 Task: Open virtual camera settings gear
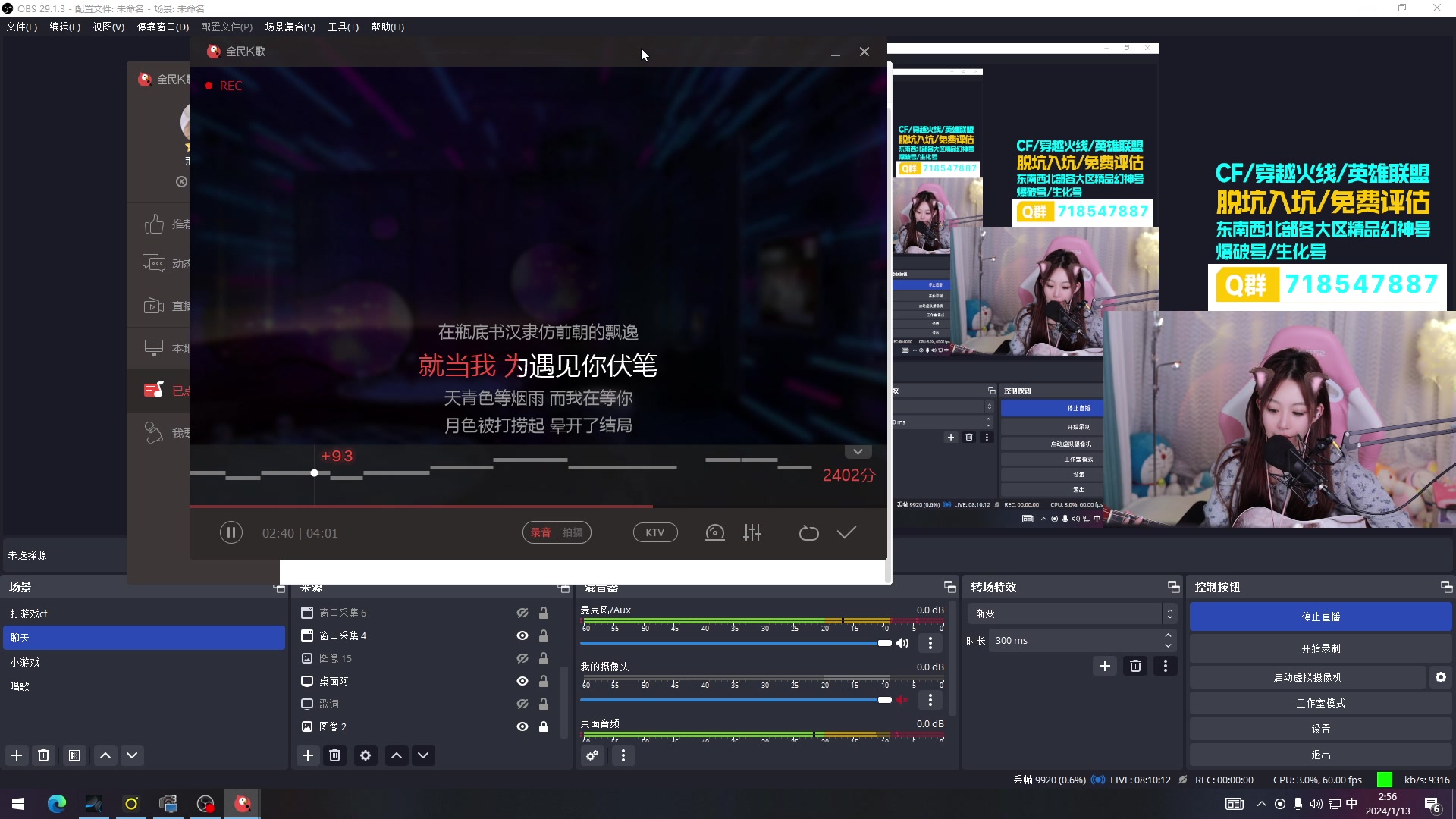[1441, 677]
